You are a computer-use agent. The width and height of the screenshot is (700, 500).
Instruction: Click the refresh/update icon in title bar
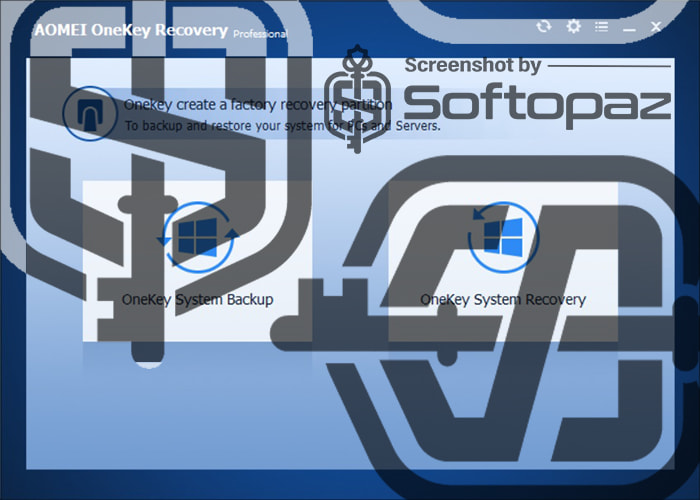543,26
